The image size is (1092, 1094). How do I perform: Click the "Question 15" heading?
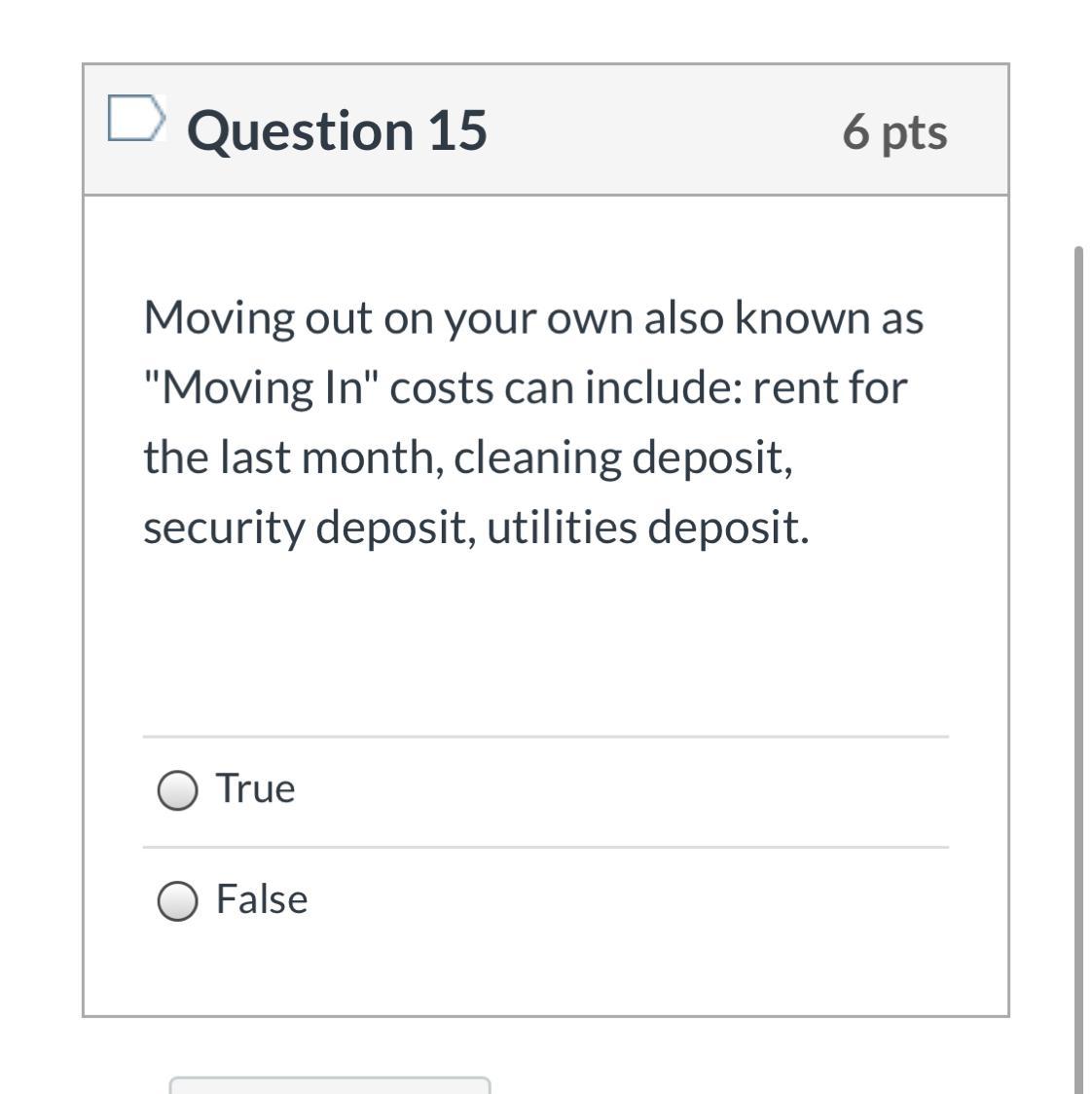(337, 130)
